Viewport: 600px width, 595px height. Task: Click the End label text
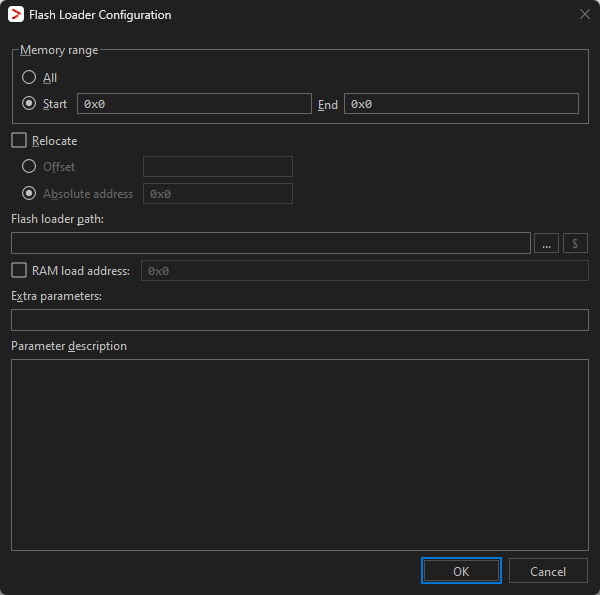(x=328, y=104)
